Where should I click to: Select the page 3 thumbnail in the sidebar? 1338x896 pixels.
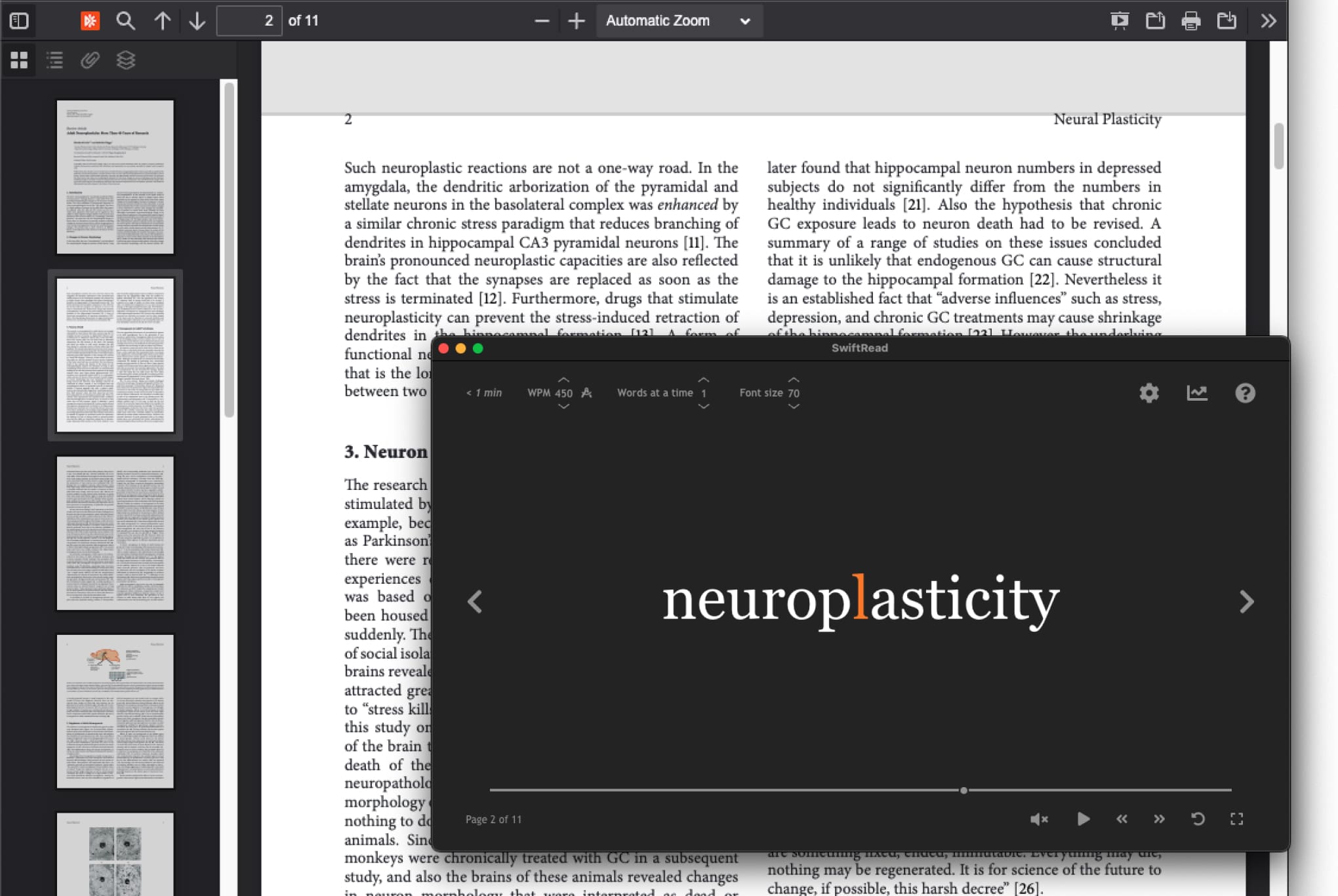[x=115, y=533]
